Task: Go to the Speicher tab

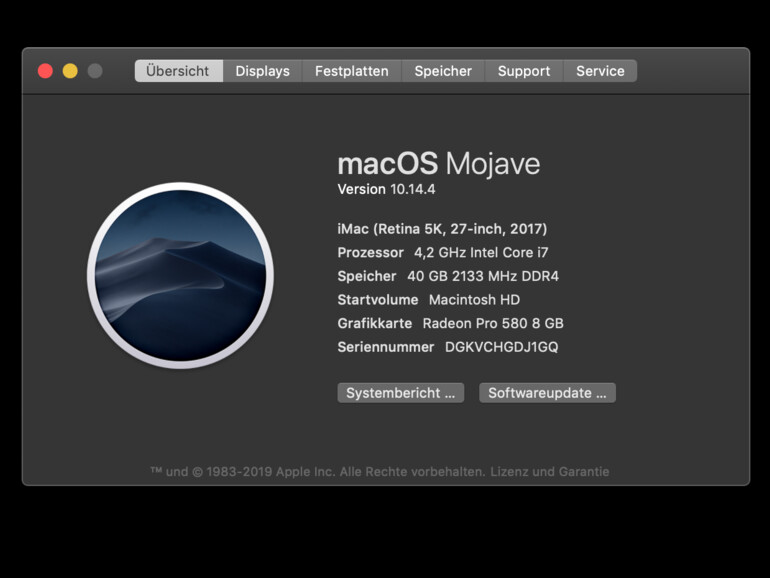Action: coord(443,71)
